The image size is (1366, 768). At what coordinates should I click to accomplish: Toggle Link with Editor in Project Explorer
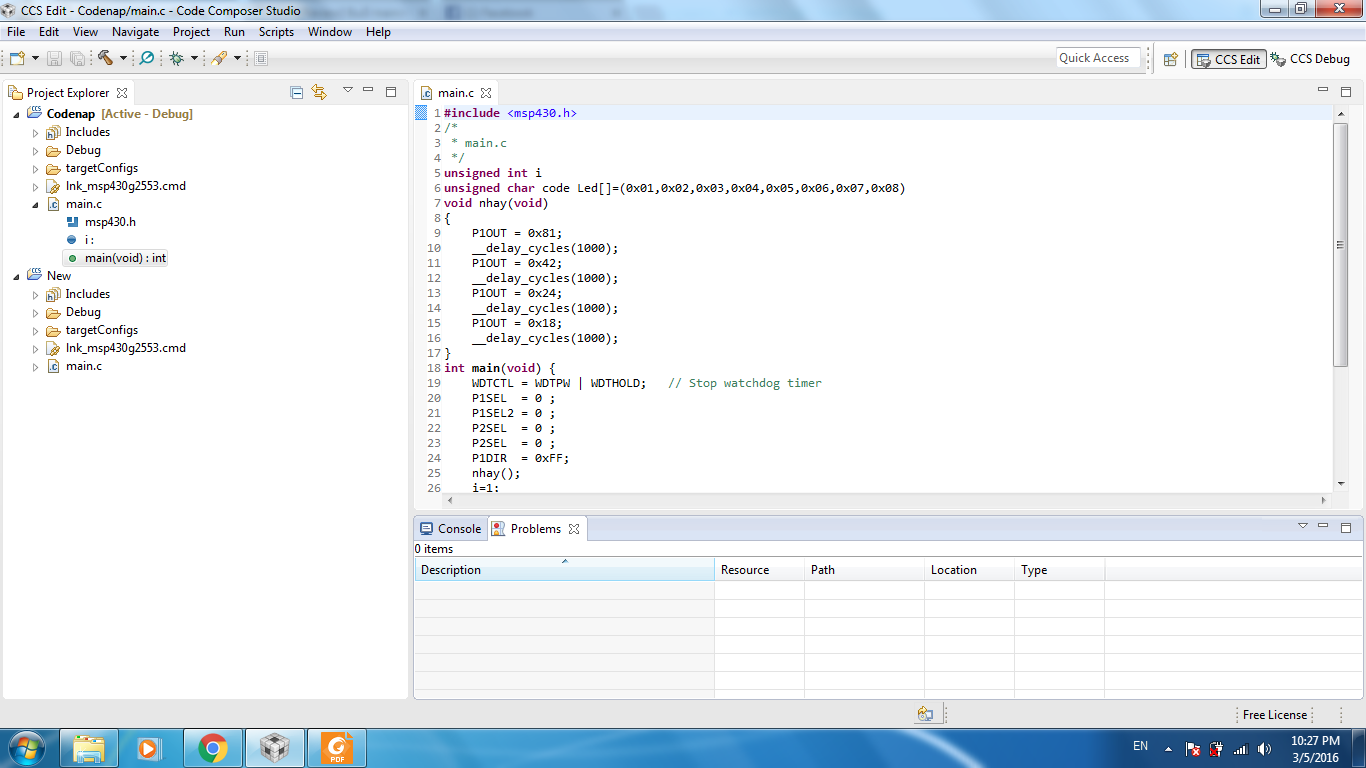pos(319,92)
